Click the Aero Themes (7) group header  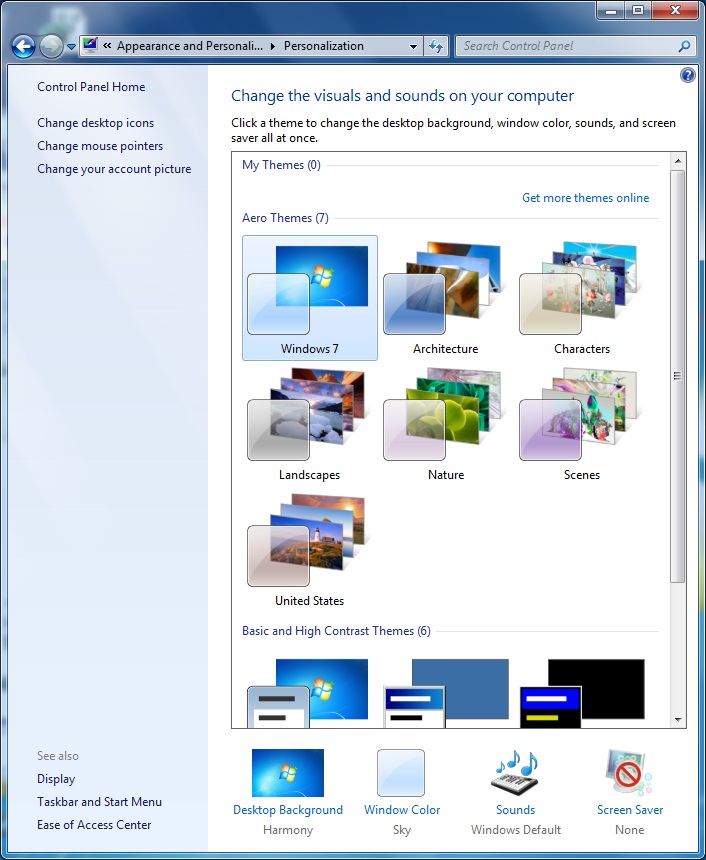[285, 218]
